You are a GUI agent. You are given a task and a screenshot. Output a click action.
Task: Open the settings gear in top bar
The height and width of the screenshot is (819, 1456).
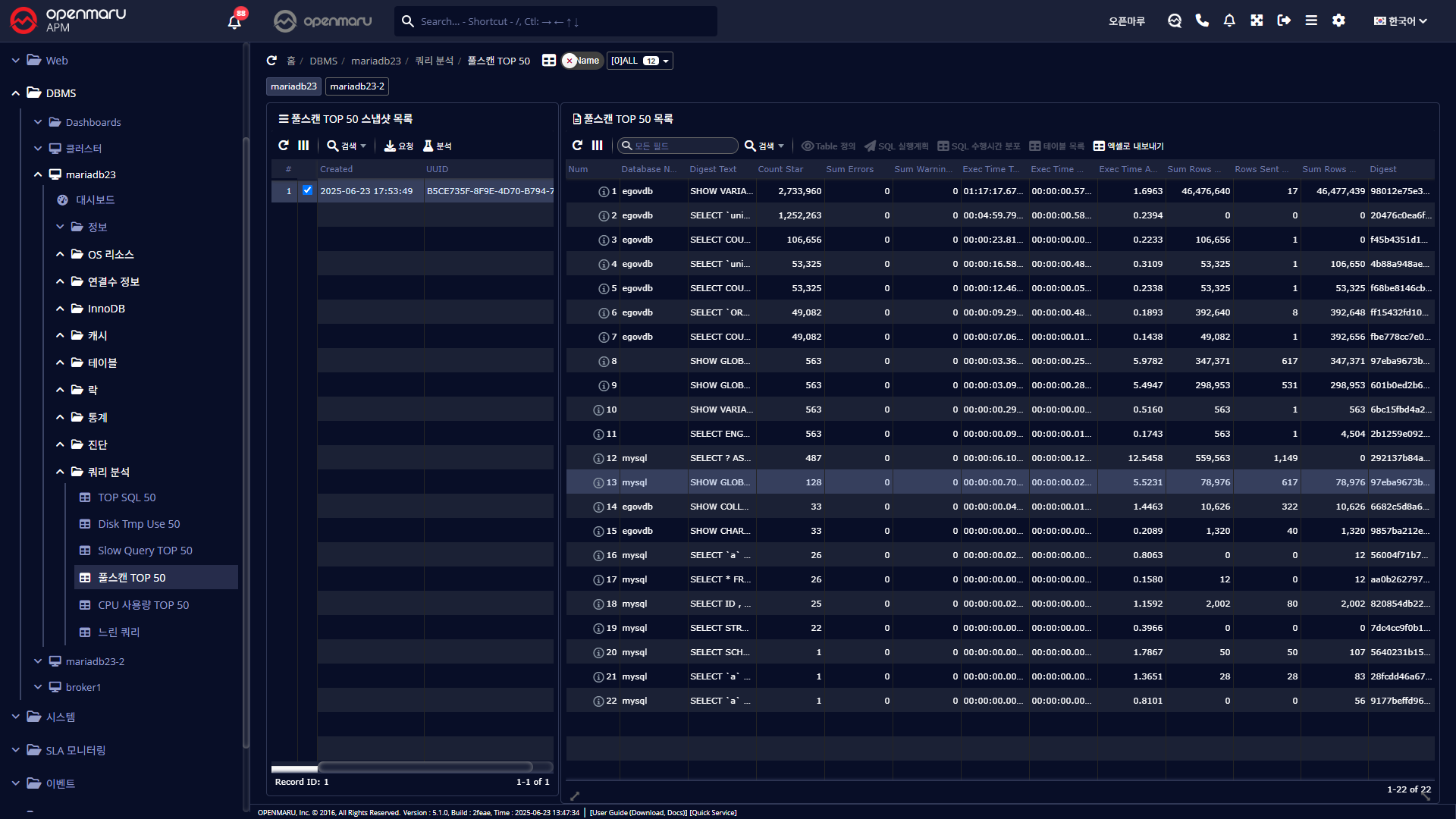[1338, 20]
